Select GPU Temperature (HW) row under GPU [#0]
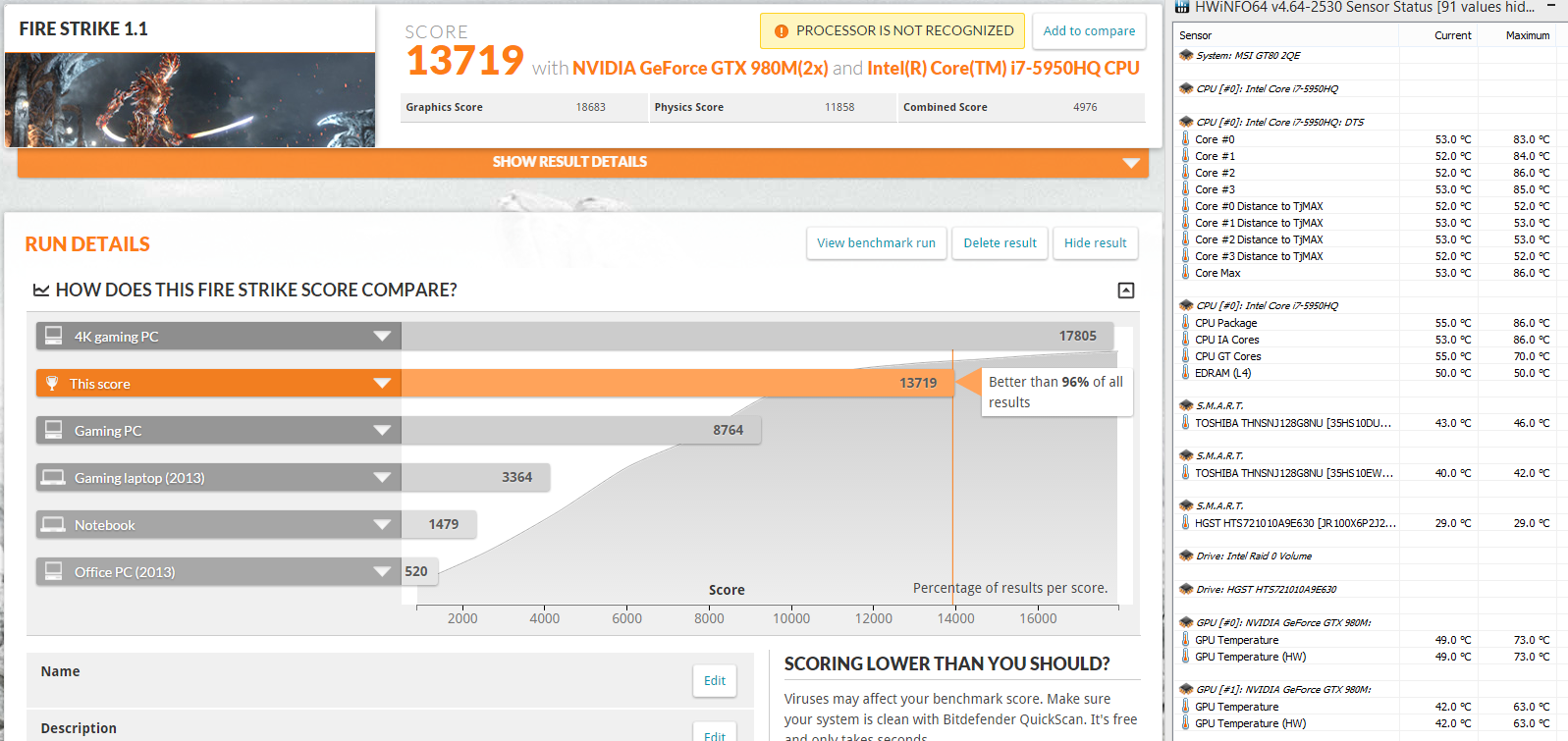Viewport: 1568px width, 741px height. 1367,657
